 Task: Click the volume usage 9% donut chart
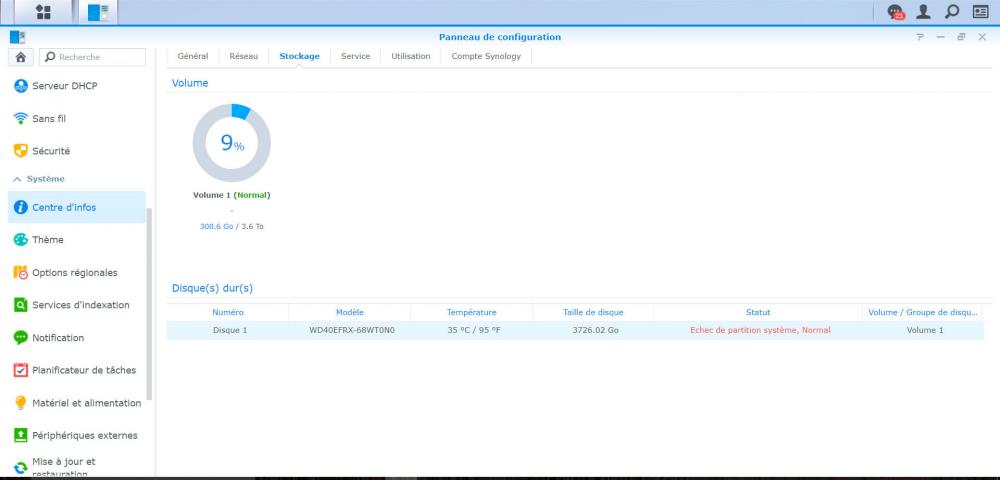231,143
